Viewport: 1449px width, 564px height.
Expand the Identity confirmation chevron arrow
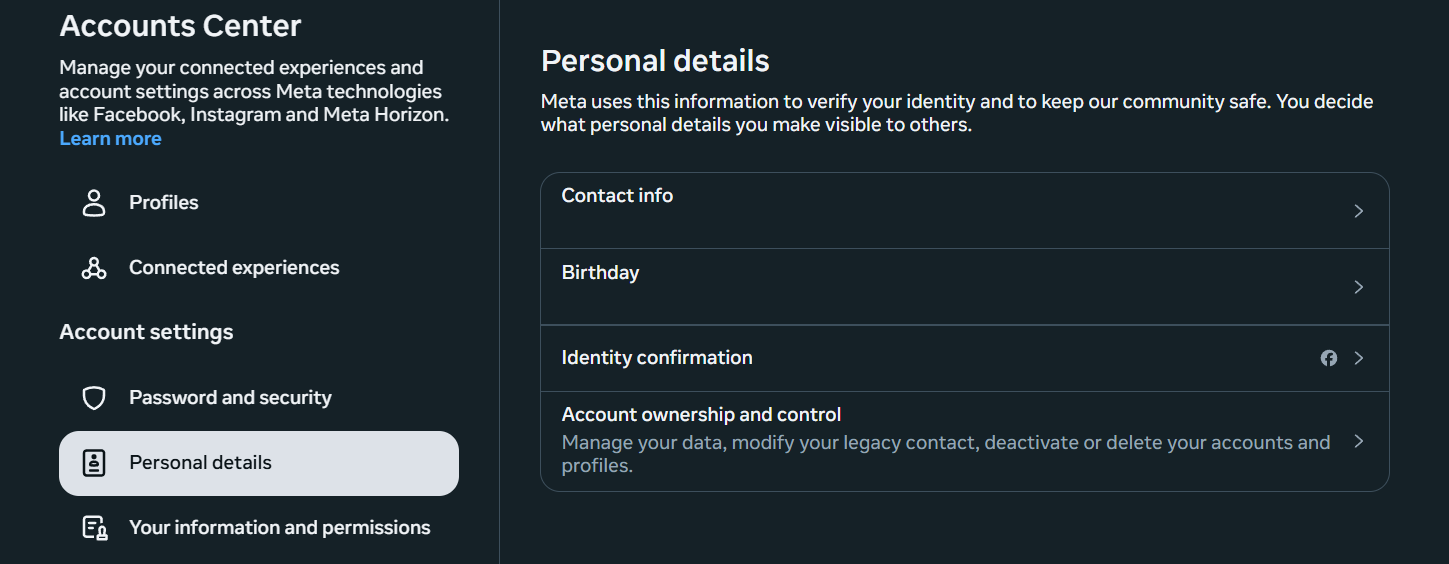click(1358, 358)
